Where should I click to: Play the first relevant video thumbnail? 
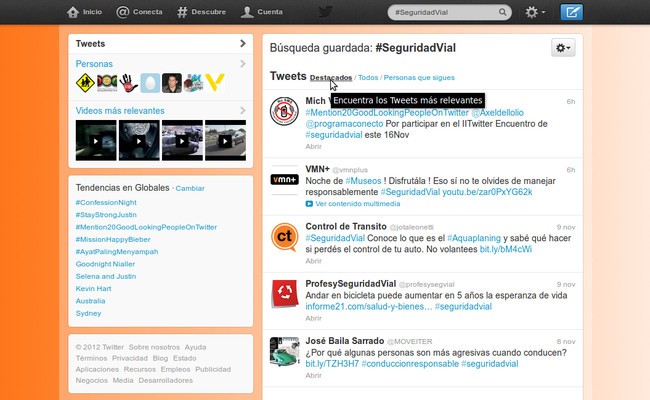click(96, 141)
